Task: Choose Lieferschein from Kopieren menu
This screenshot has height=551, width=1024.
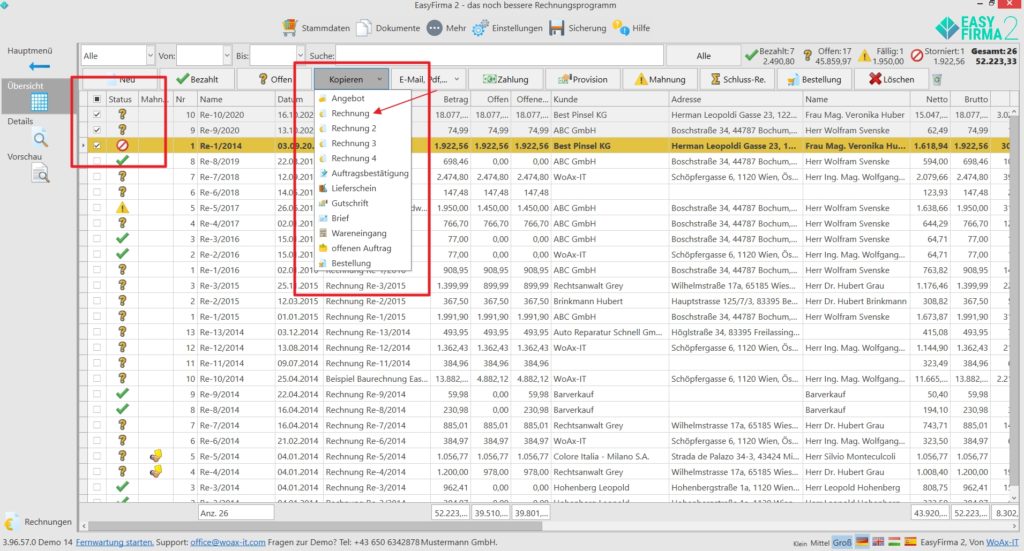Action: (353, 188)
